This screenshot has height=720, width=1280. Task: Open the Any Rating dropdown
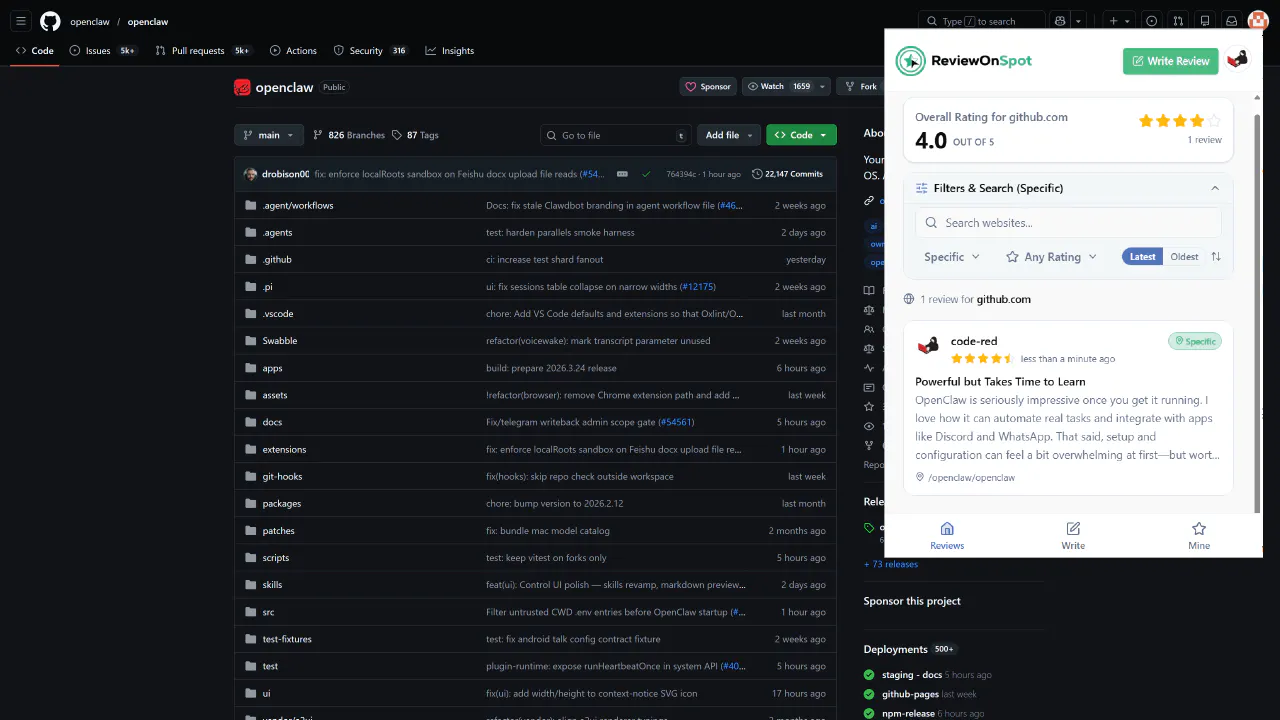1051,257
